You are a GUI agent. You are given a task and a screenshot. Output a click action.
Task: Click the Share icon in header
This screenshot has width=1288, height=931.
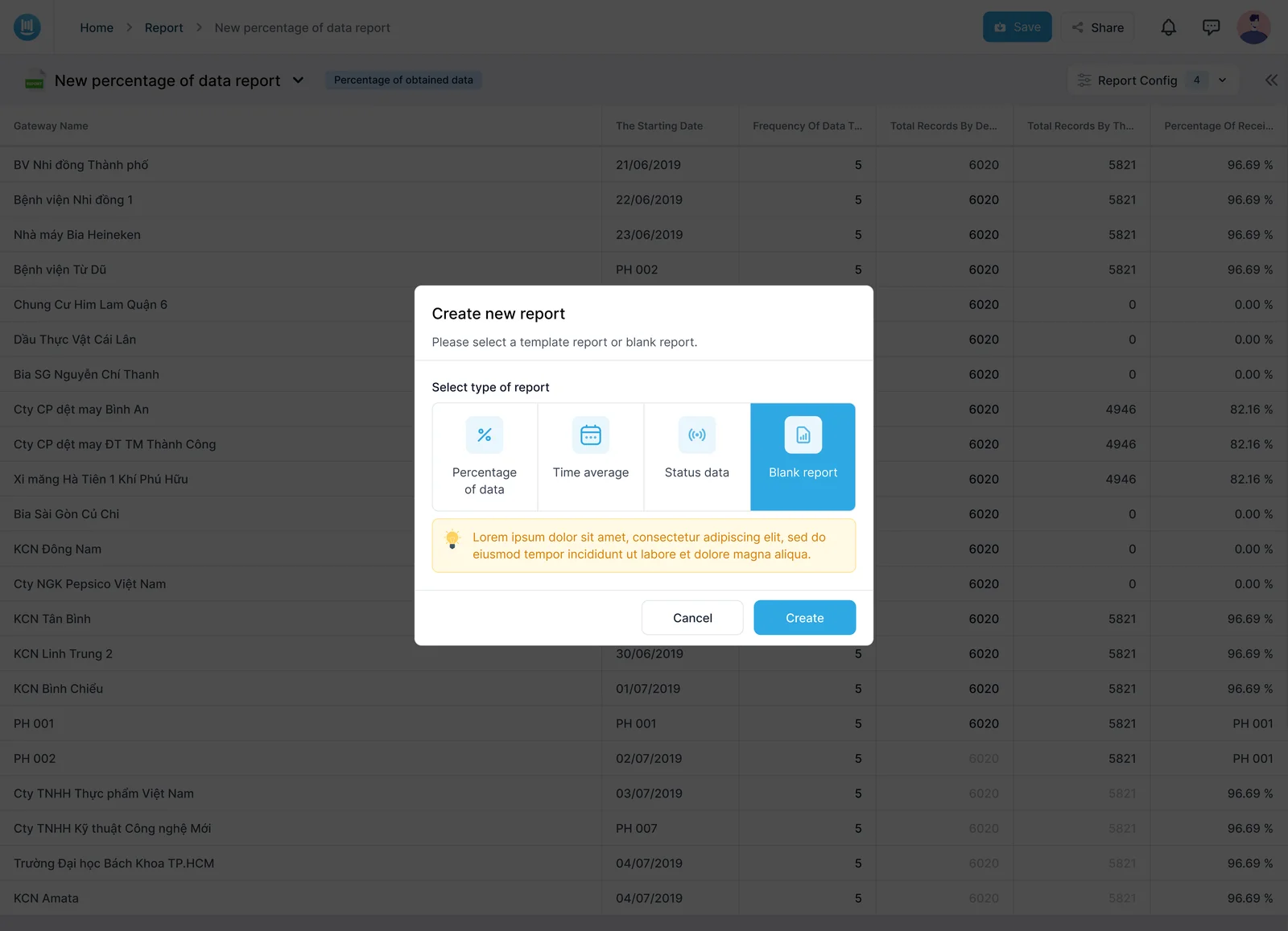pyautogui.click(x=1078, y=27)
